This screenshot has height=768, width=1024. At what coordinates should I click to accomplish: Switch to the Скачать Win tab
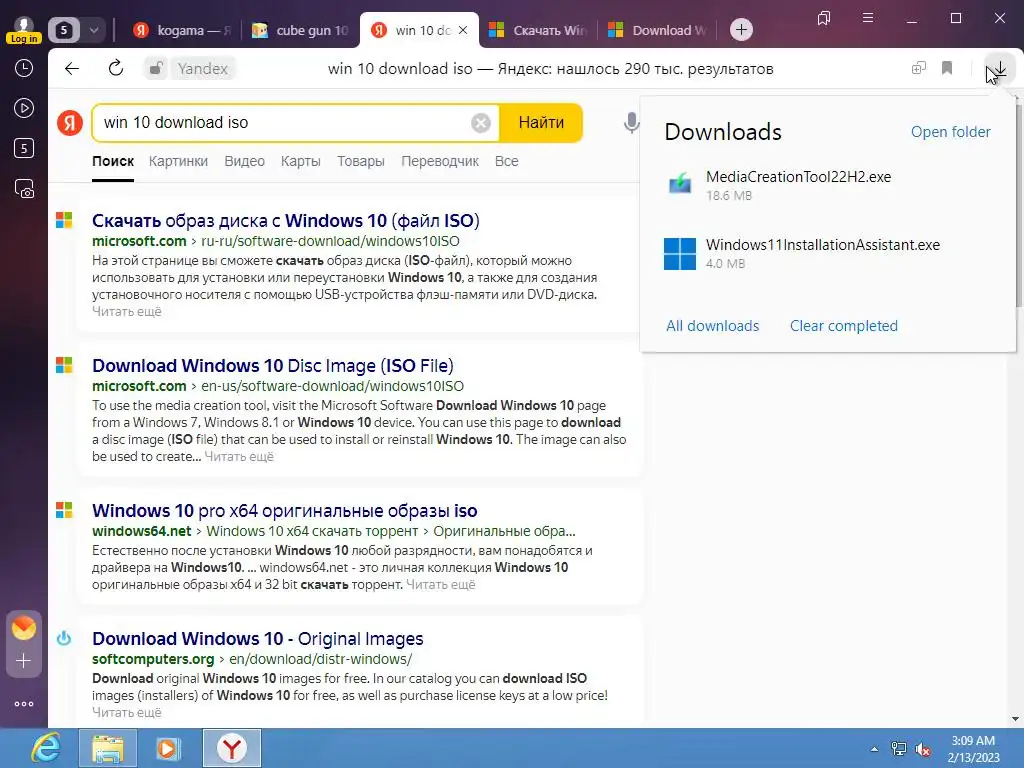point(539,30)
